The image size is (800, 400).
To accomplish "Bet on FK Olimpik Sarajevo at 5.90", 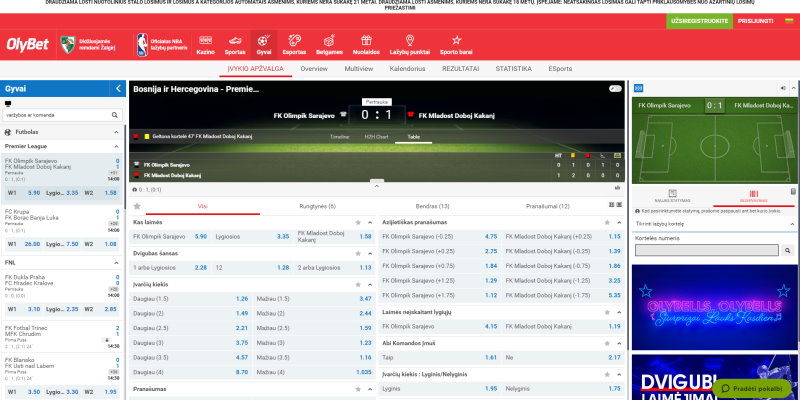I will tap(170, 237).
